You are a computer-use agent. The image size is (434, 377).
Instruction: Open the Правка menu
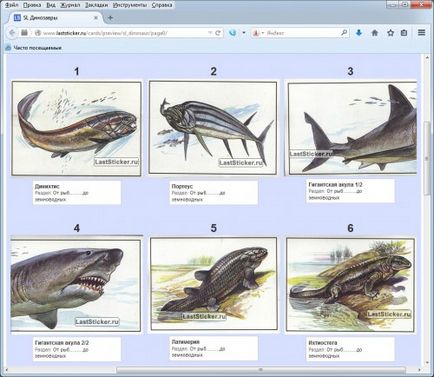[32, 5]
